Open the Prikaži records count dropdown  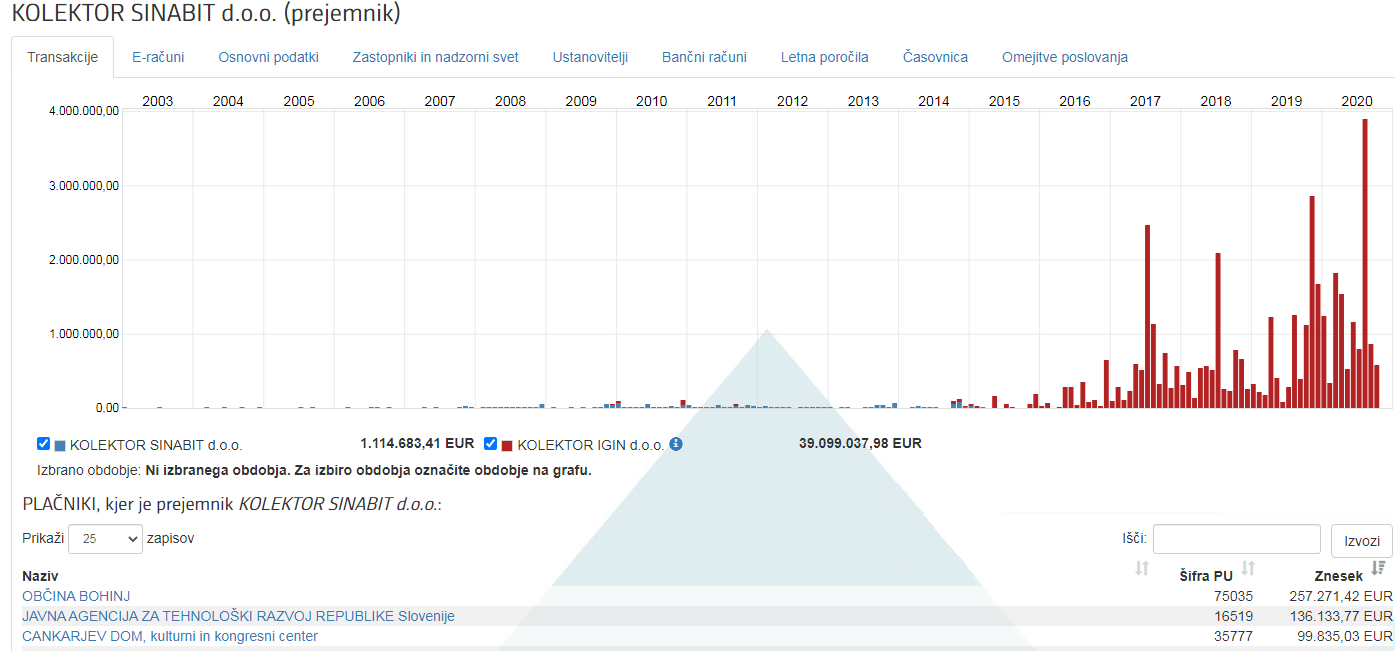[x=106, y=539]
